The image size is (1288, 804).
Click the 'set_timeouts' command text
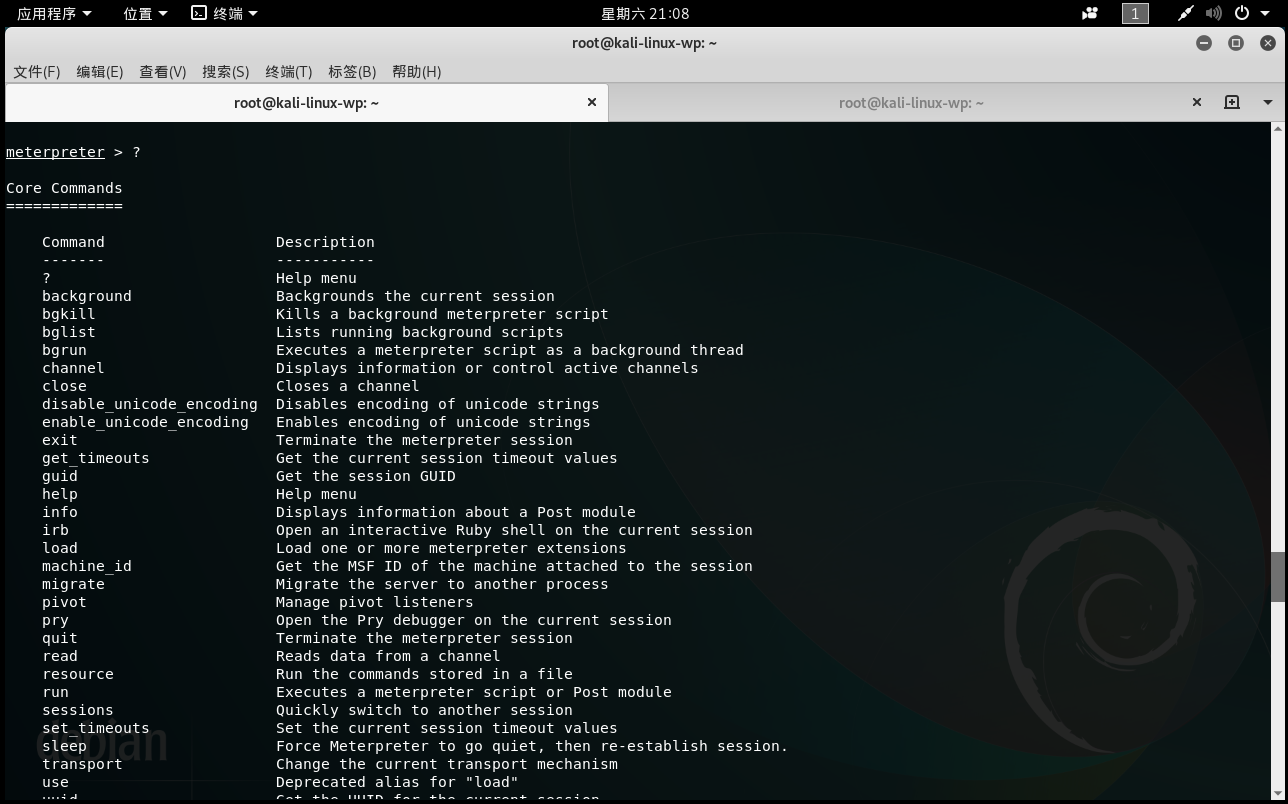click(96, 728)
